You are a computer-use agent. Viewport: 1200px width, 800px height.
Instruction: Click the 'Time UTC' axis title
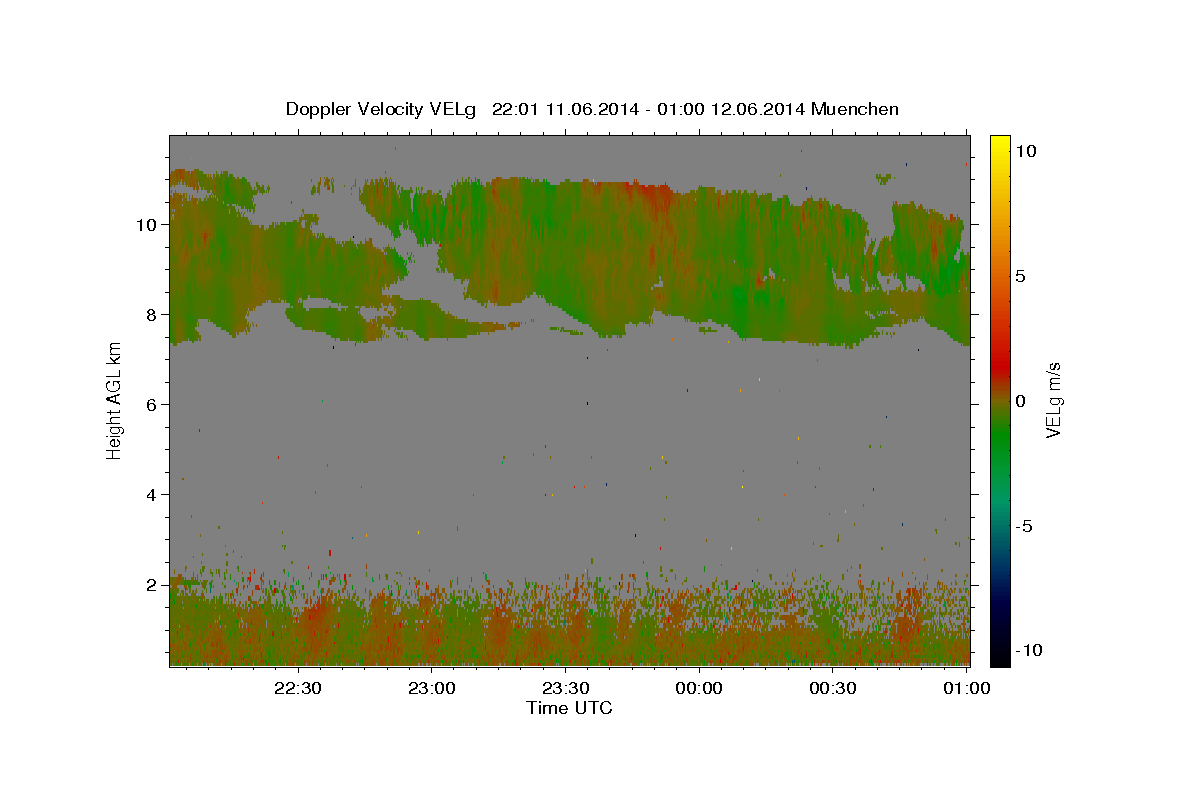point(569,708)
